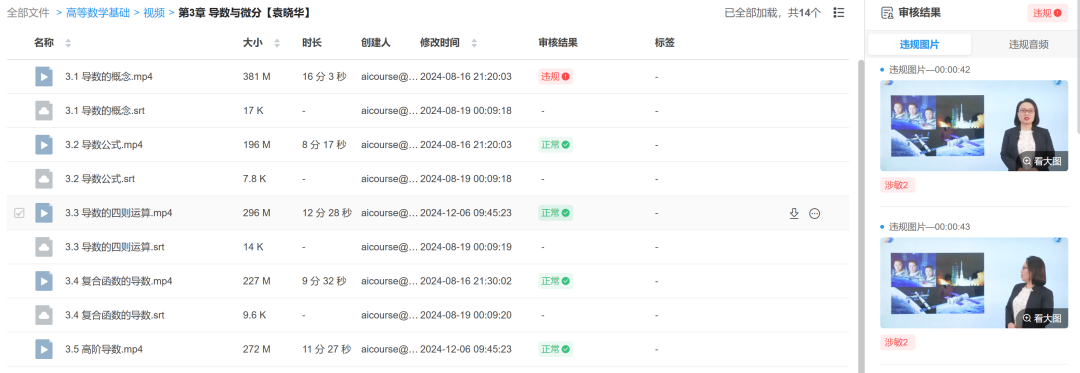The width and height of the screenshot is (1080, 373).
Task: Open more options for 3.3 导数的四则运算.mp4
Action: click(815, 213)
